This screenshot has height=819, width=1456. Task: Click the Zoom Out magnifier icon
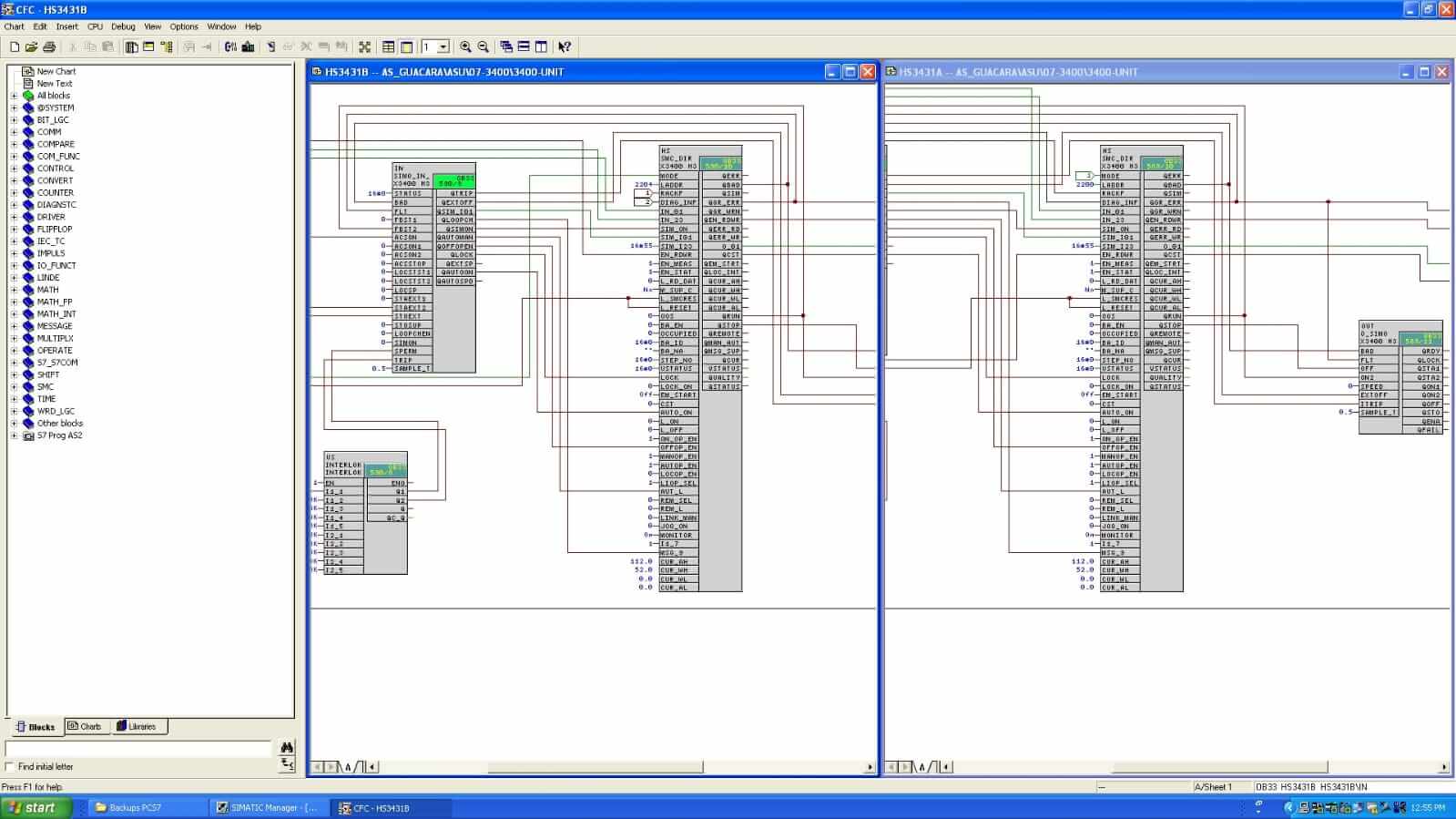tap(484, 46)
